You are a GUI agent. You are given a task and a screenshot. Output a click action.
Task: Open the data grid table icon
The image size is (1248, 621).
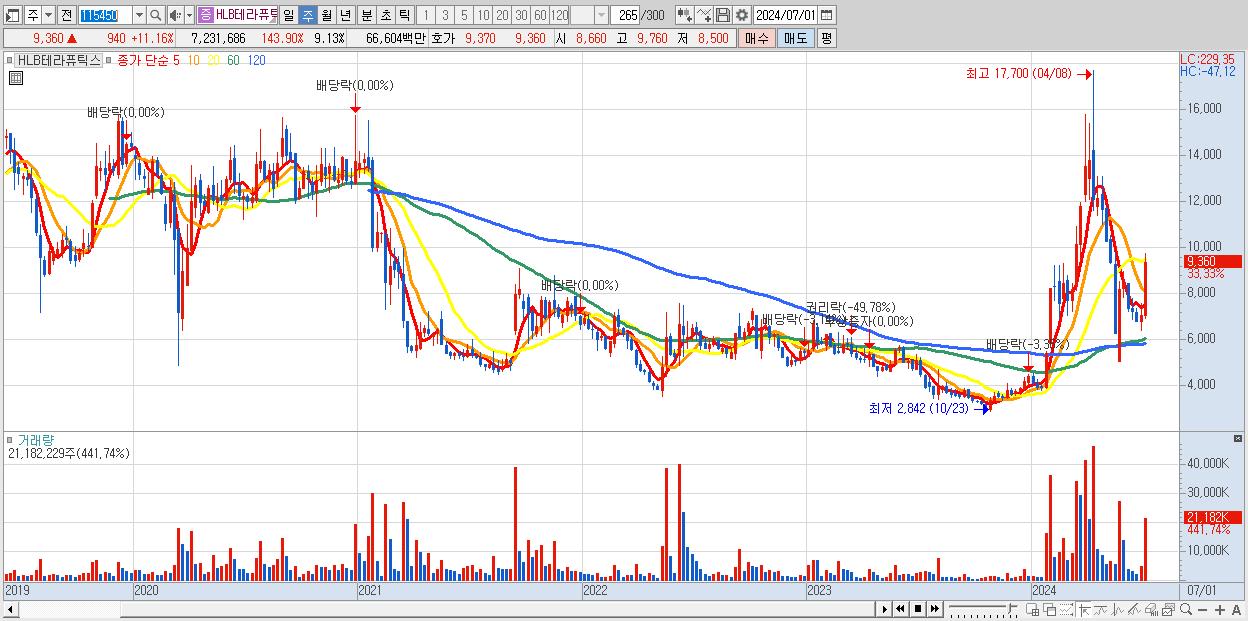14,78
